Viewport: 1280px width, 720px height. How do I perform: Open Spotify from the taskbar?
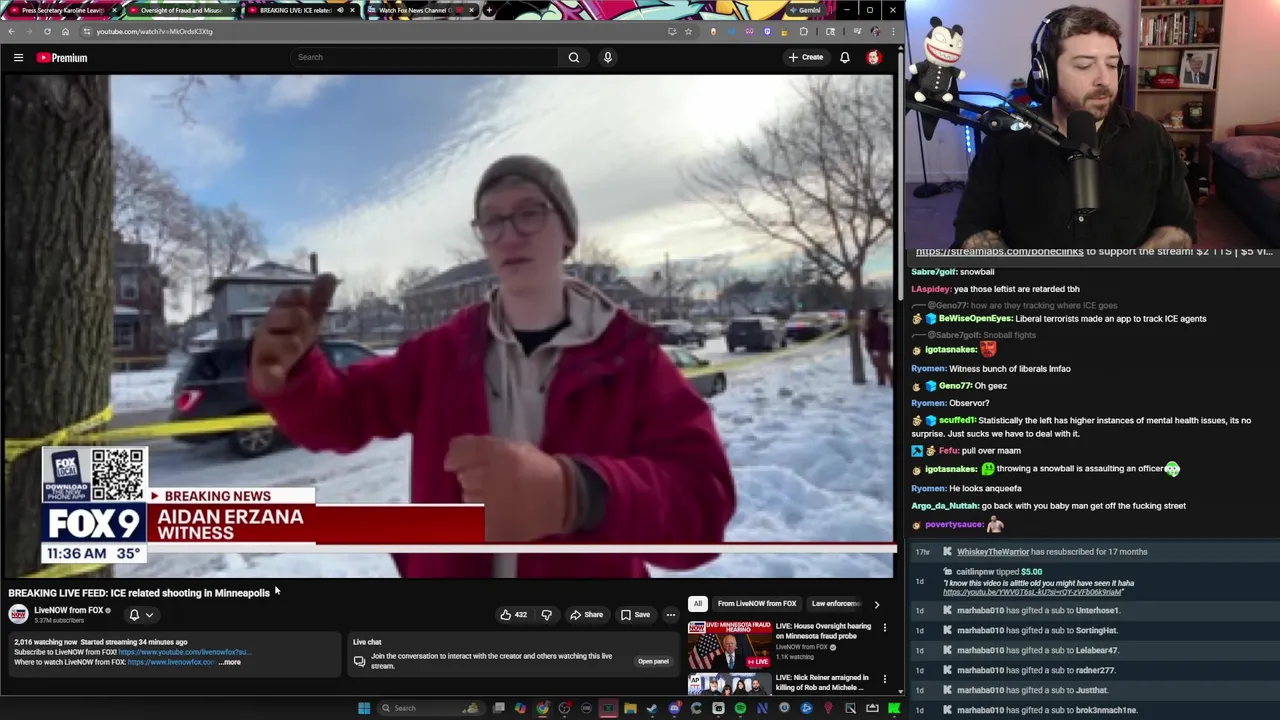(740, 708)
